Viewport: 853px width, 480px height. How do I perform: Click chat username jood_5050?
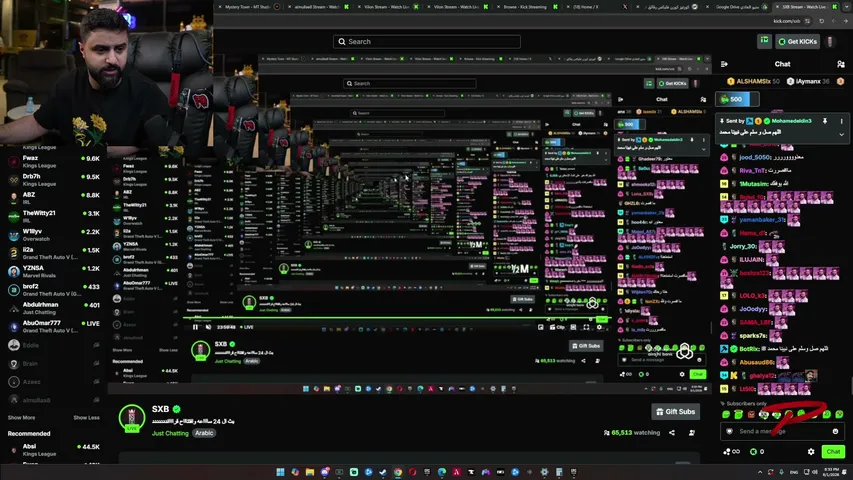tap(756, 157)
